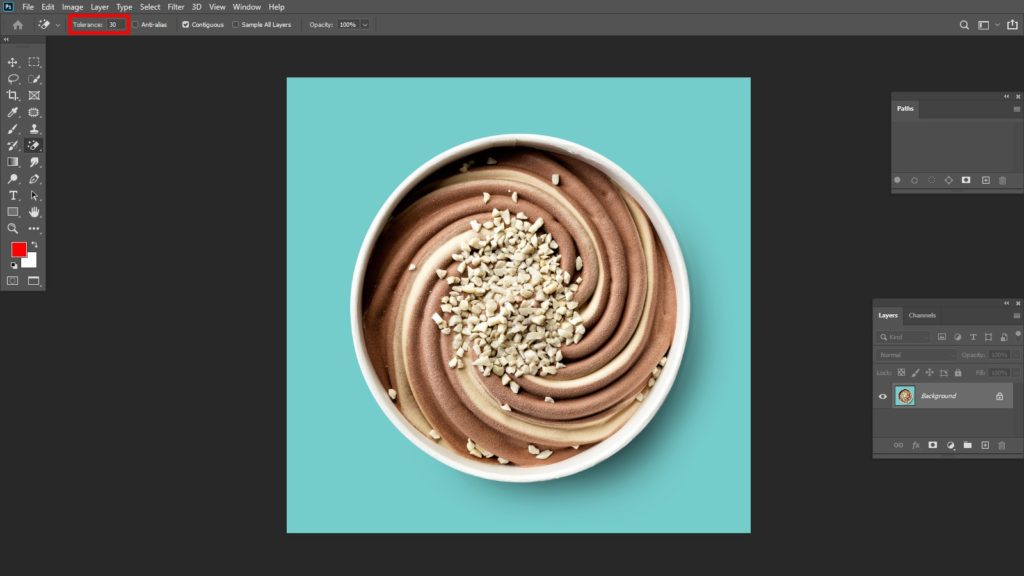Uncheck the Contiguous checkbox
Image resolution: width=1024 pixels, height=576 pixels.
point(185,25)
